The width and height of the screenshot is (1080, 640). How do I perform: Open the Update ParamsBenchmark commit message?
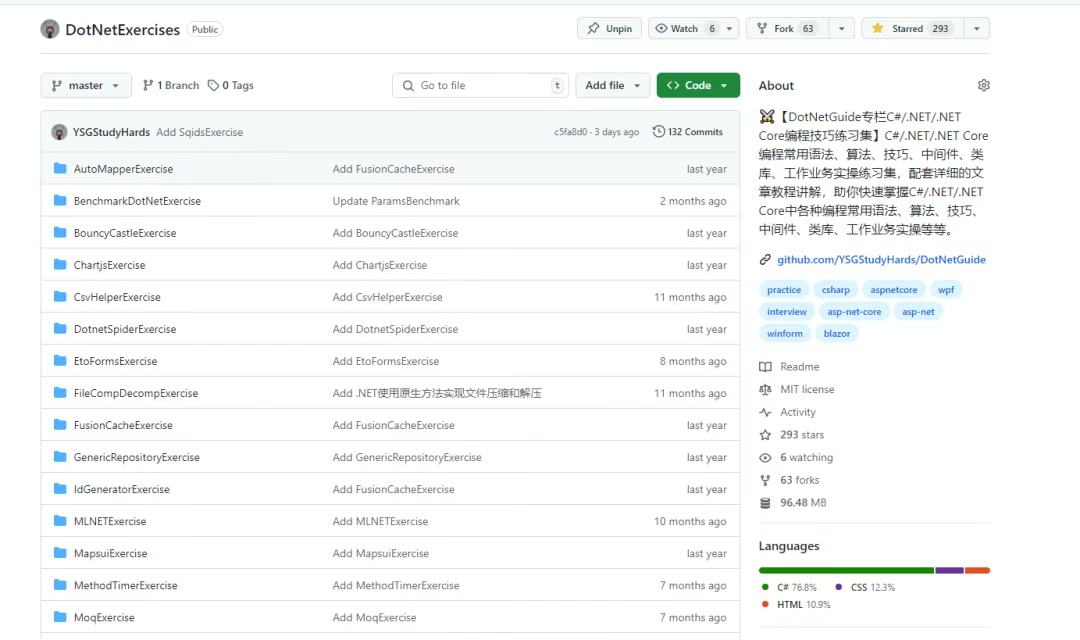pos(396,201)
